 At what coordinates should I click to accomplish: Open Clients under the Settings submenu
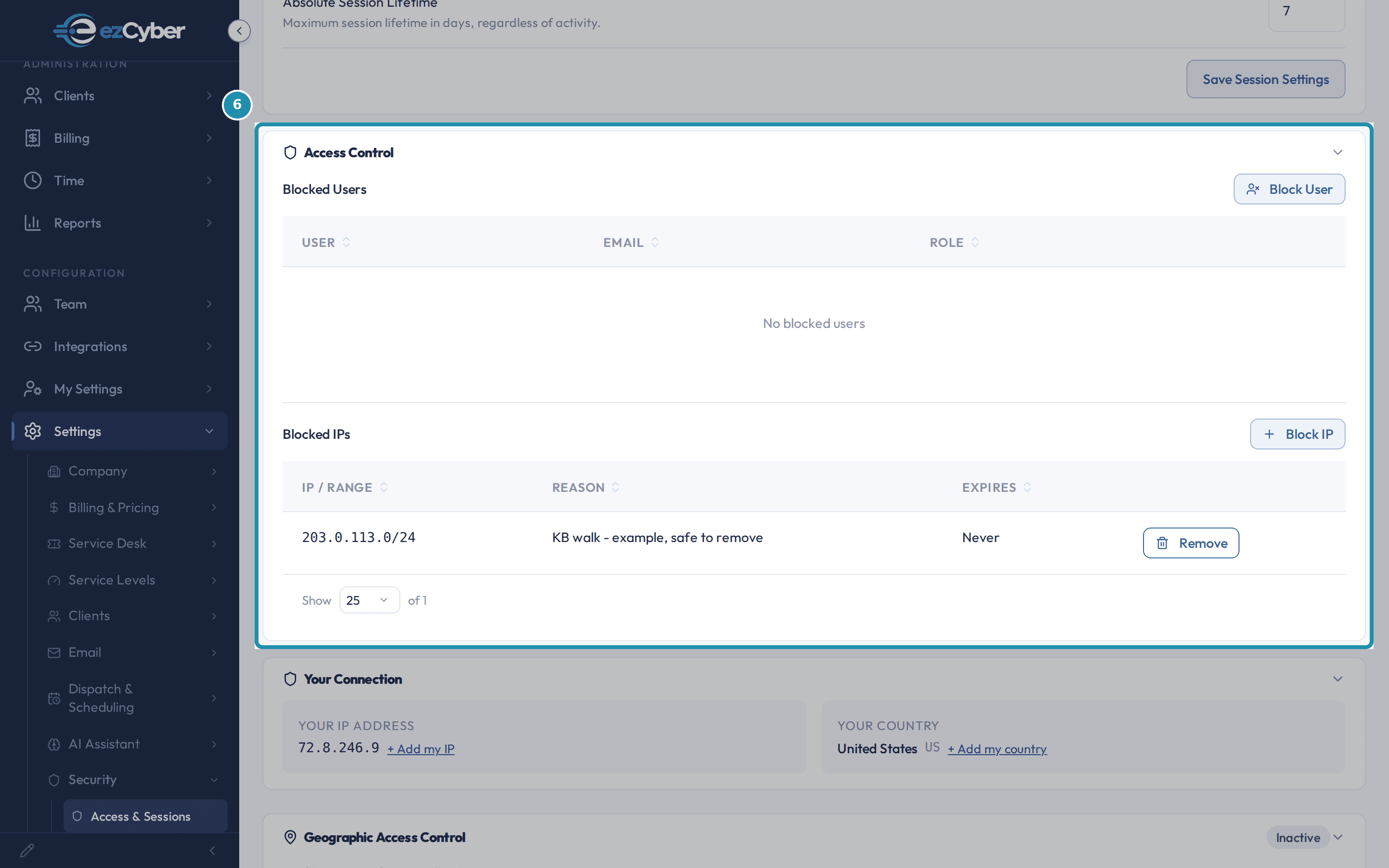coord(133,616)
